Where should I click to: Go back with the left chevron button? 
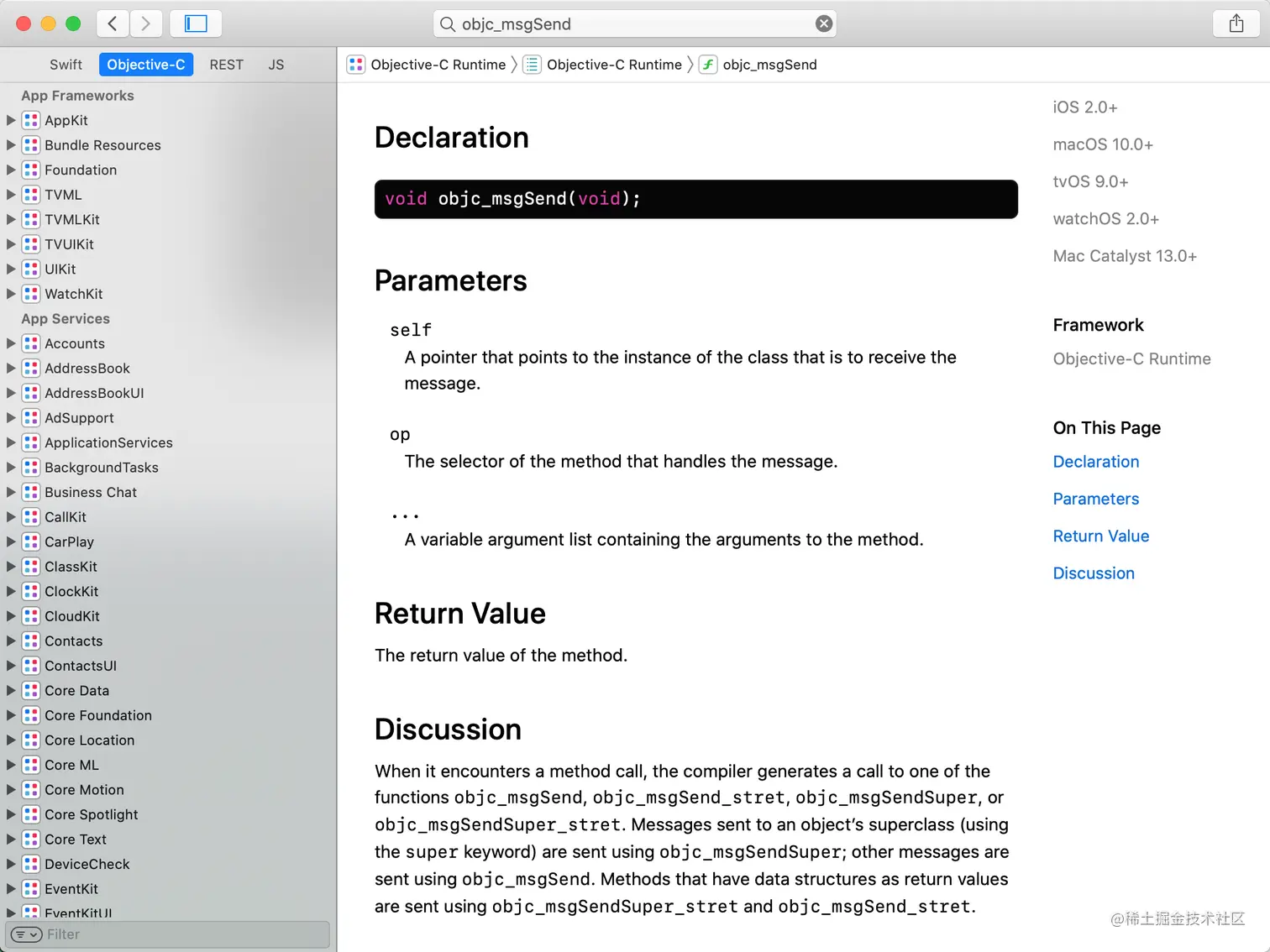coord(113,24)
